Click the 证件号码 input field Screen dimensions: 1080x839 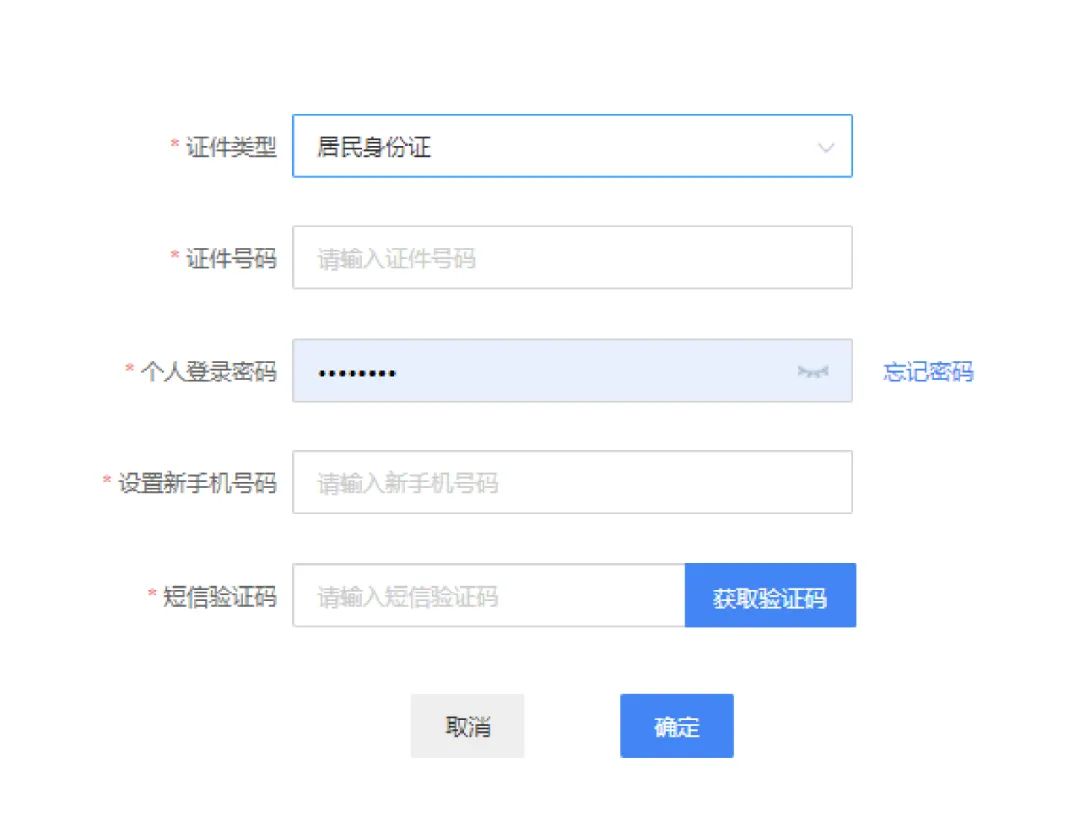[572, 258]
